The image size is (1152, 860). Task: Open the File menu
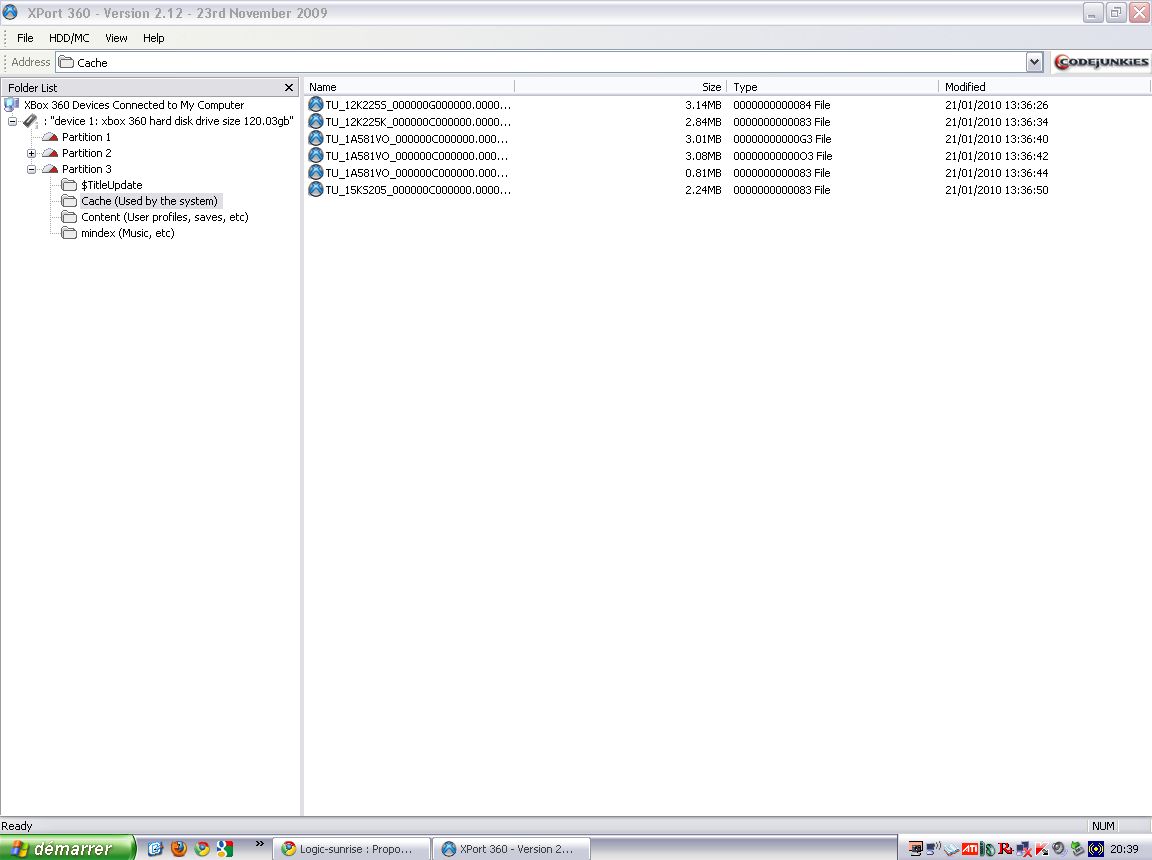click(25, 38)
